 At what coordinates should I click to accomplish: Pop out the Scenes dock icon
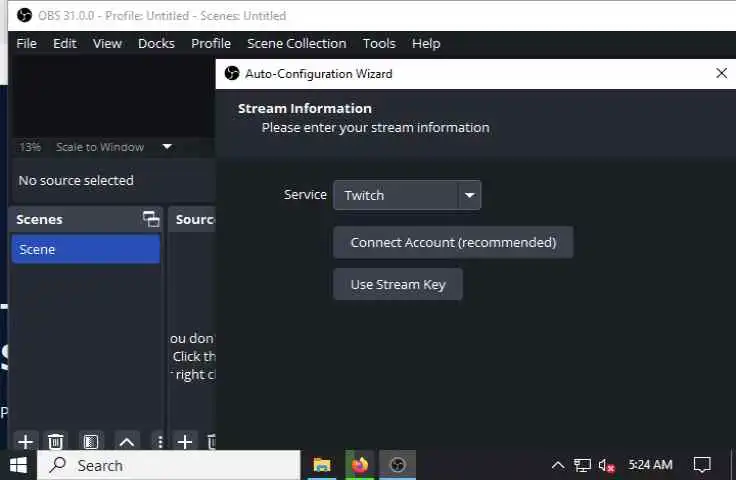(x=151, y=219)
